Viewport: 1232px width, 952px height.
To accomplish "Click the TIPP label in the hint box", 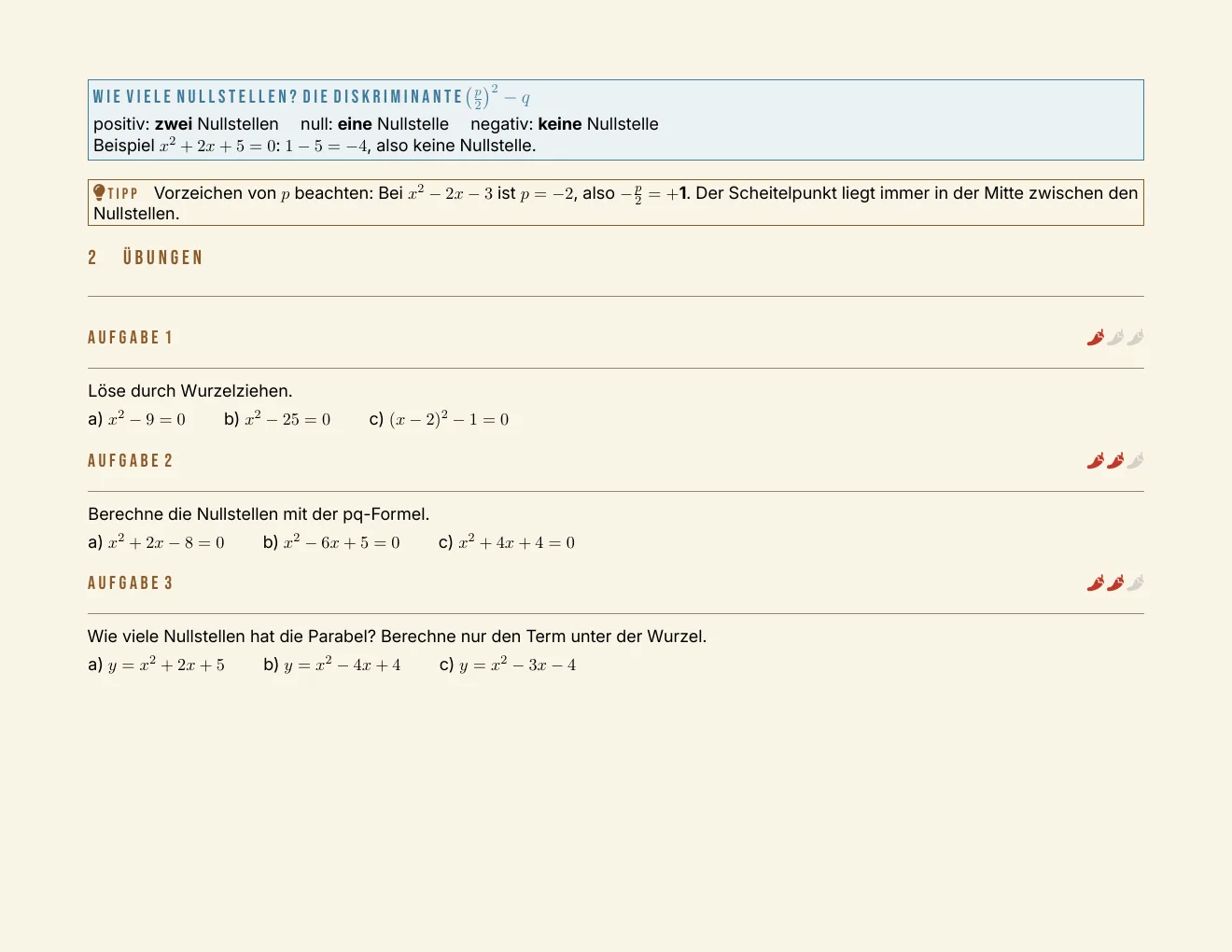I will click(x=123, y=194).
